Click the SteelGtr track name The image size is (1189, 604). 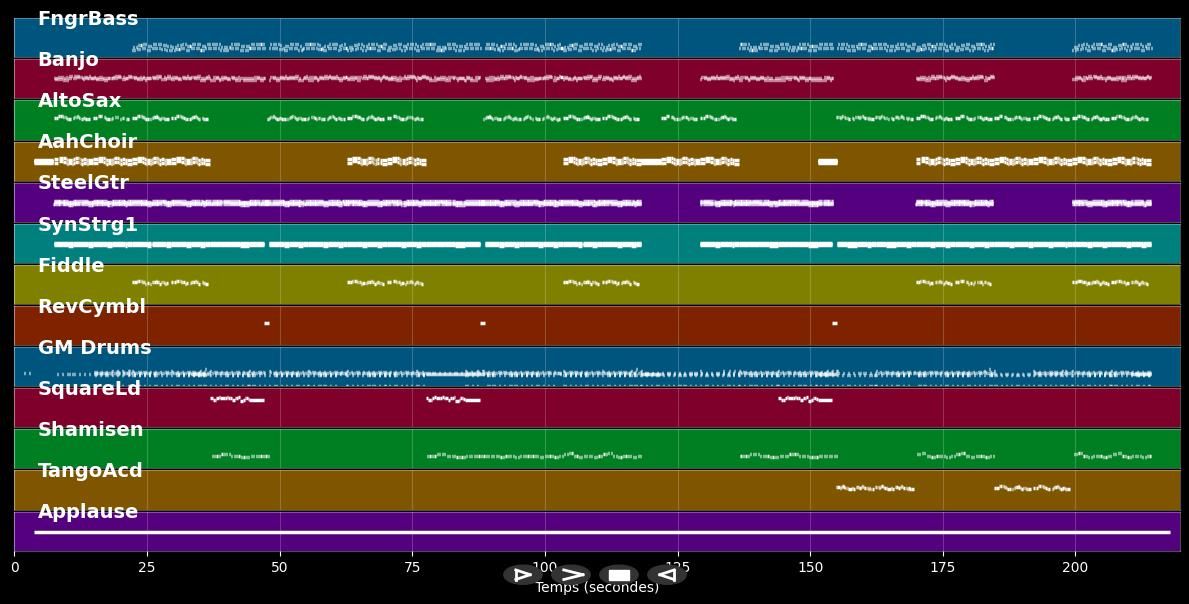(83, 183)
